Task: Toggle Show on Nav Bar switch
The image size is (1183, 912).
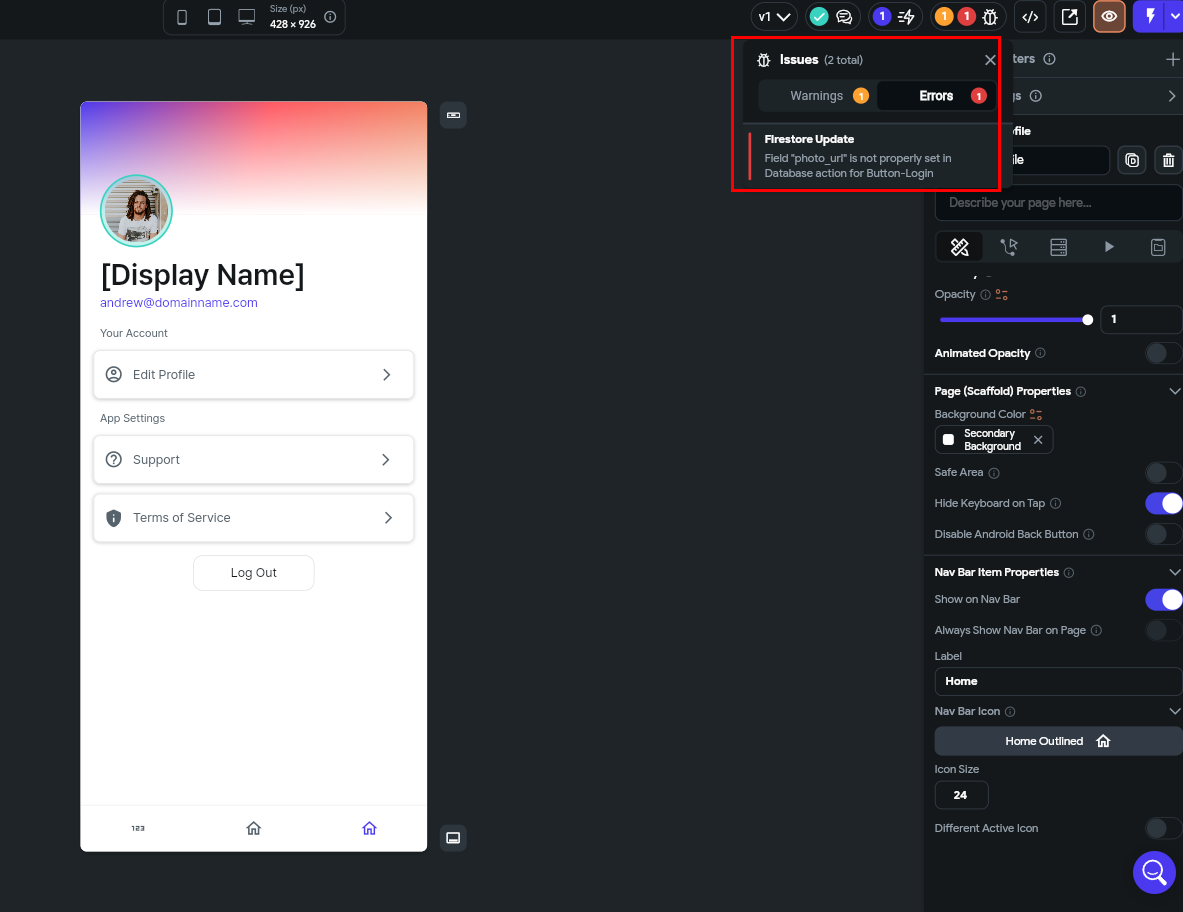Action: 1163,600
